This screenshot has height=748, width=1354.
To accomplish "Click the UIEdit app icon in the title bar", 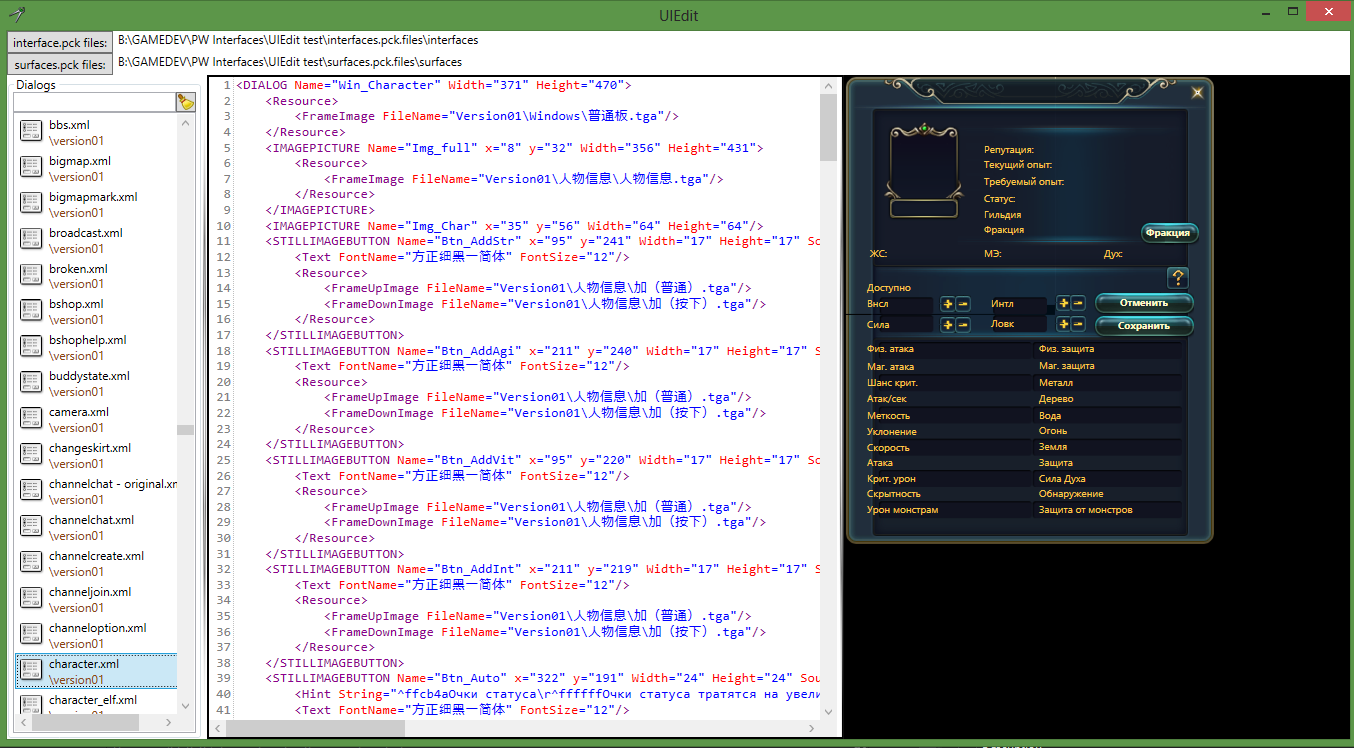I will click(16, 14).
